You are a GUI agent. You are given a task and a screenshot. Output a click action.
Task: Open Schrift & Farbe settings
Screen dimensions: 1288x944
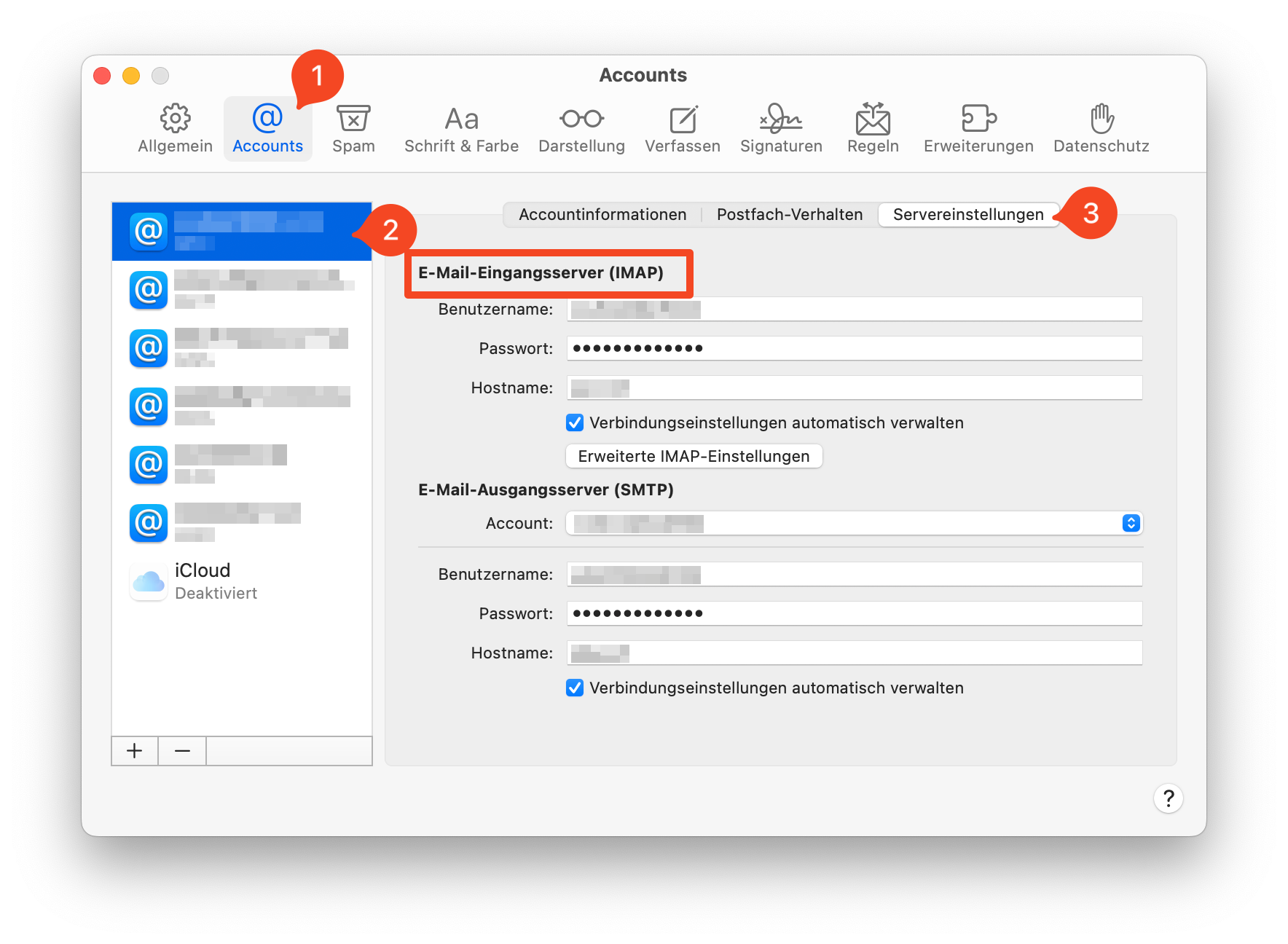point(461,129)
